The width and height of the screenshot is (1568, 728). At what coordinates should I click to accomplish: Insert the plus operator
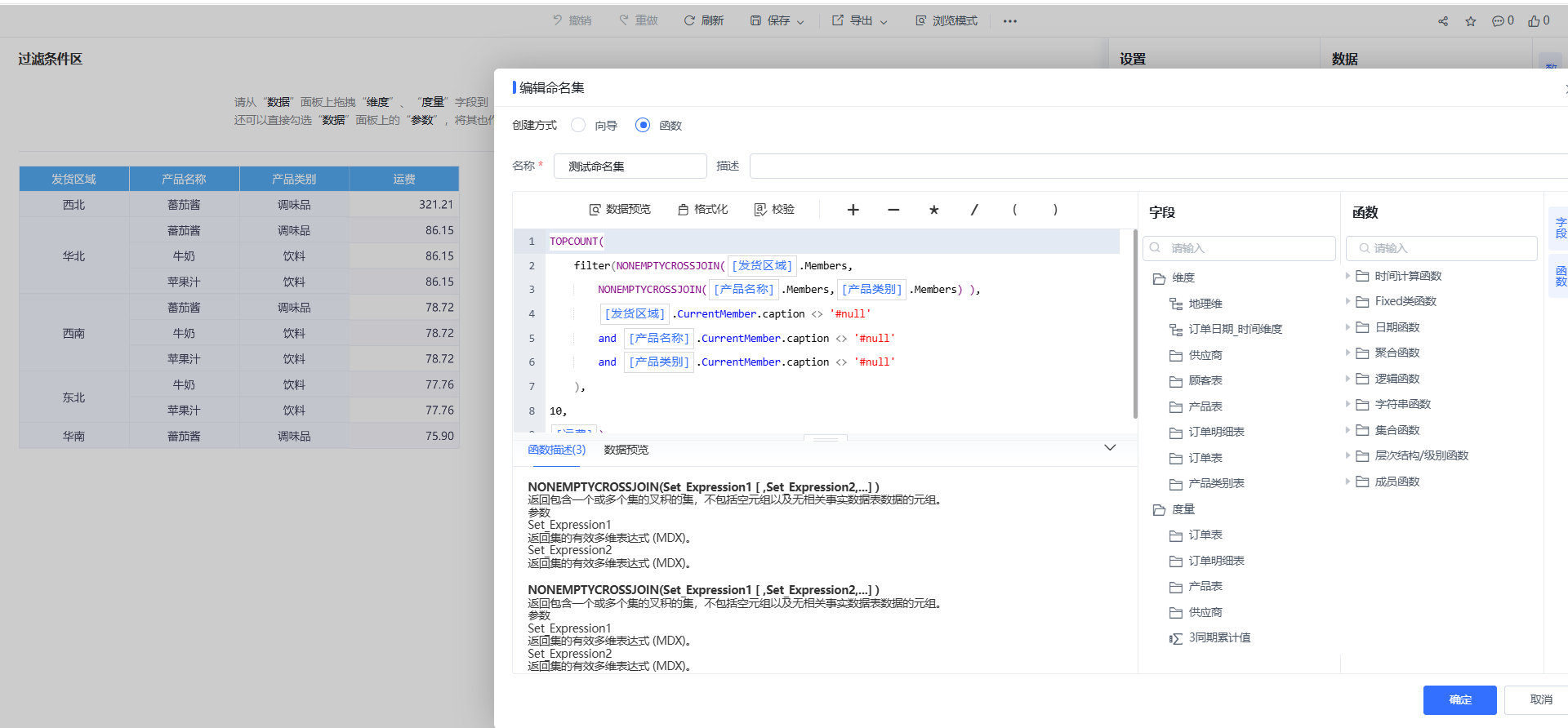[853, 210]
